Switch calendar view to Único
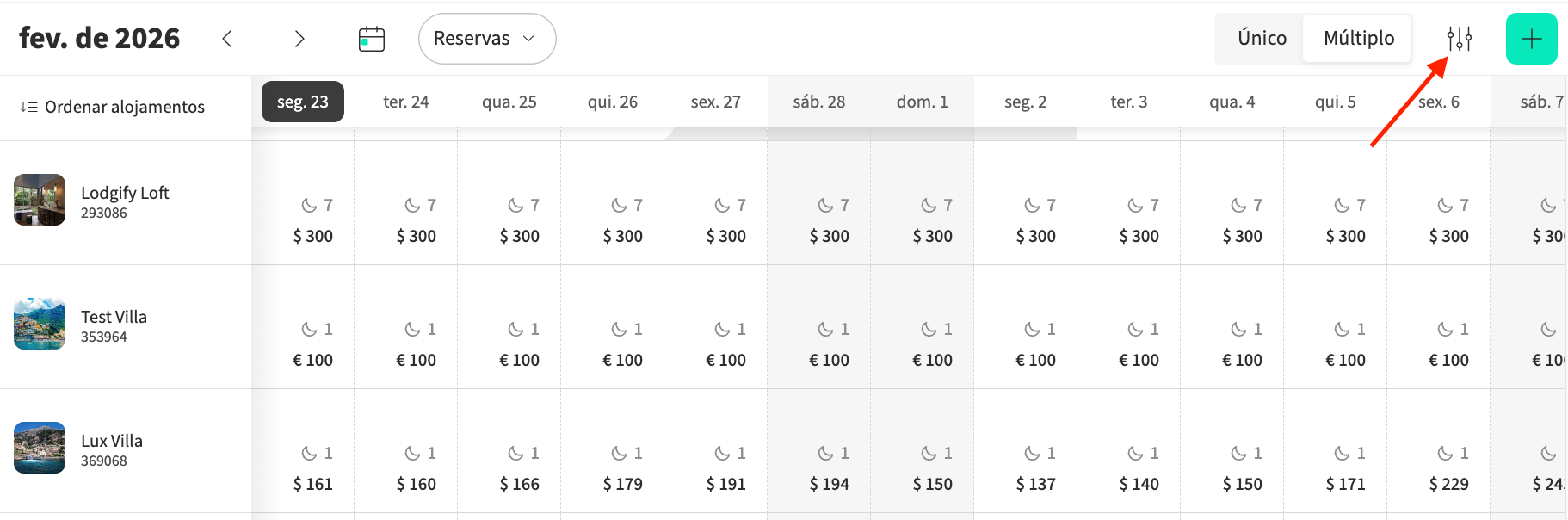This screenshot has height=520, width=1568. click(x=1262, y=38)
